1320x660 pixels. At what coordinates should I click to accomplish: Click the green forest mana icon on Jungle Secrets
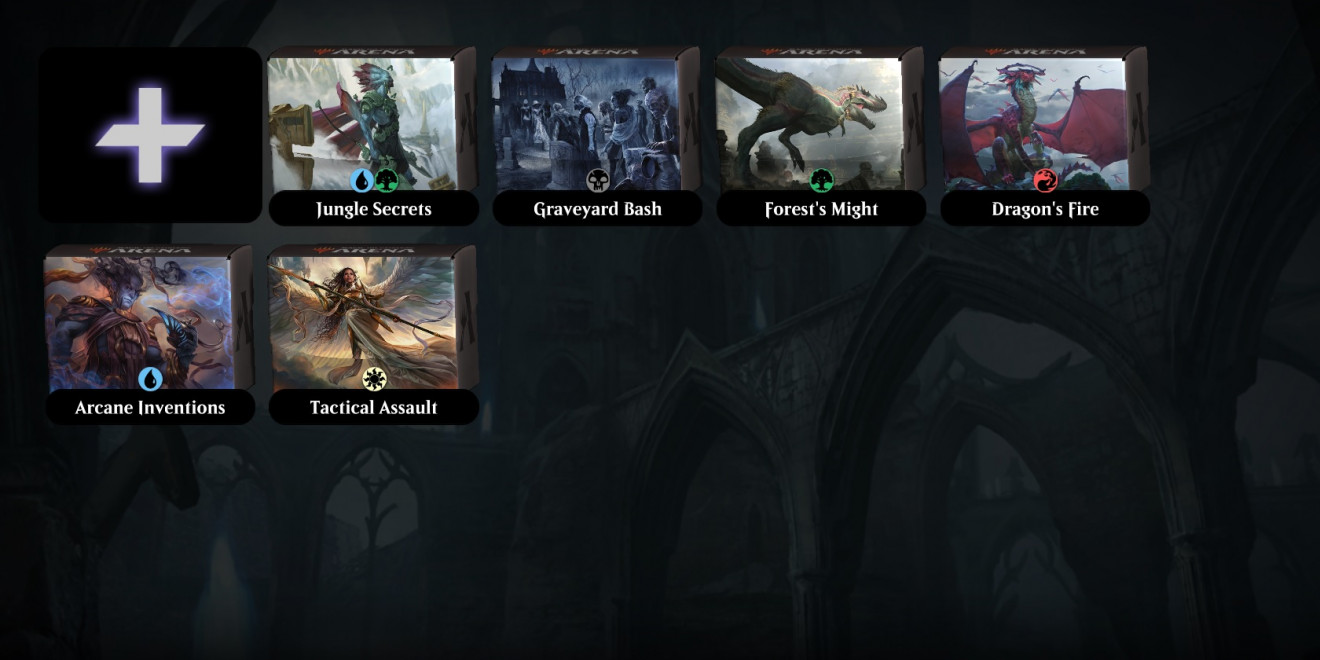click(386, 180)
